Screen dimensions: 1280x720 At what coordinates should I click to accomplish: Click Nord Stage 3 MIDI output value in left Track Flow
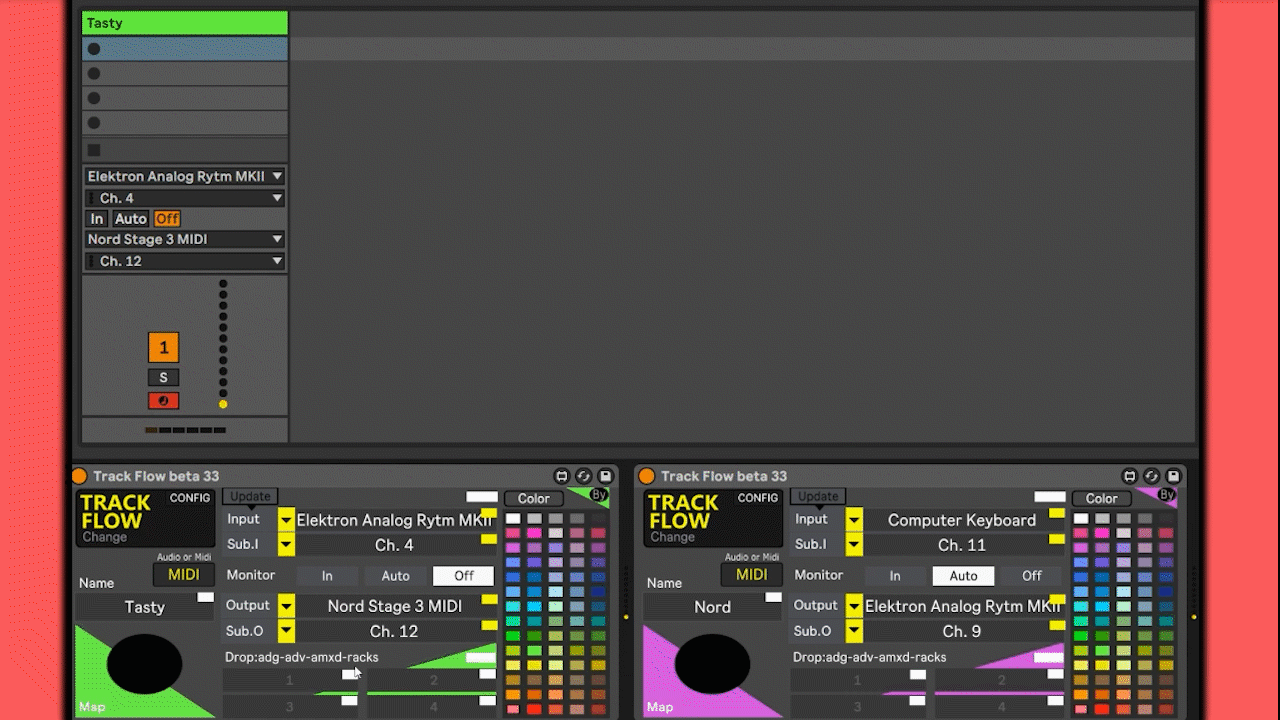click(394, 606)
